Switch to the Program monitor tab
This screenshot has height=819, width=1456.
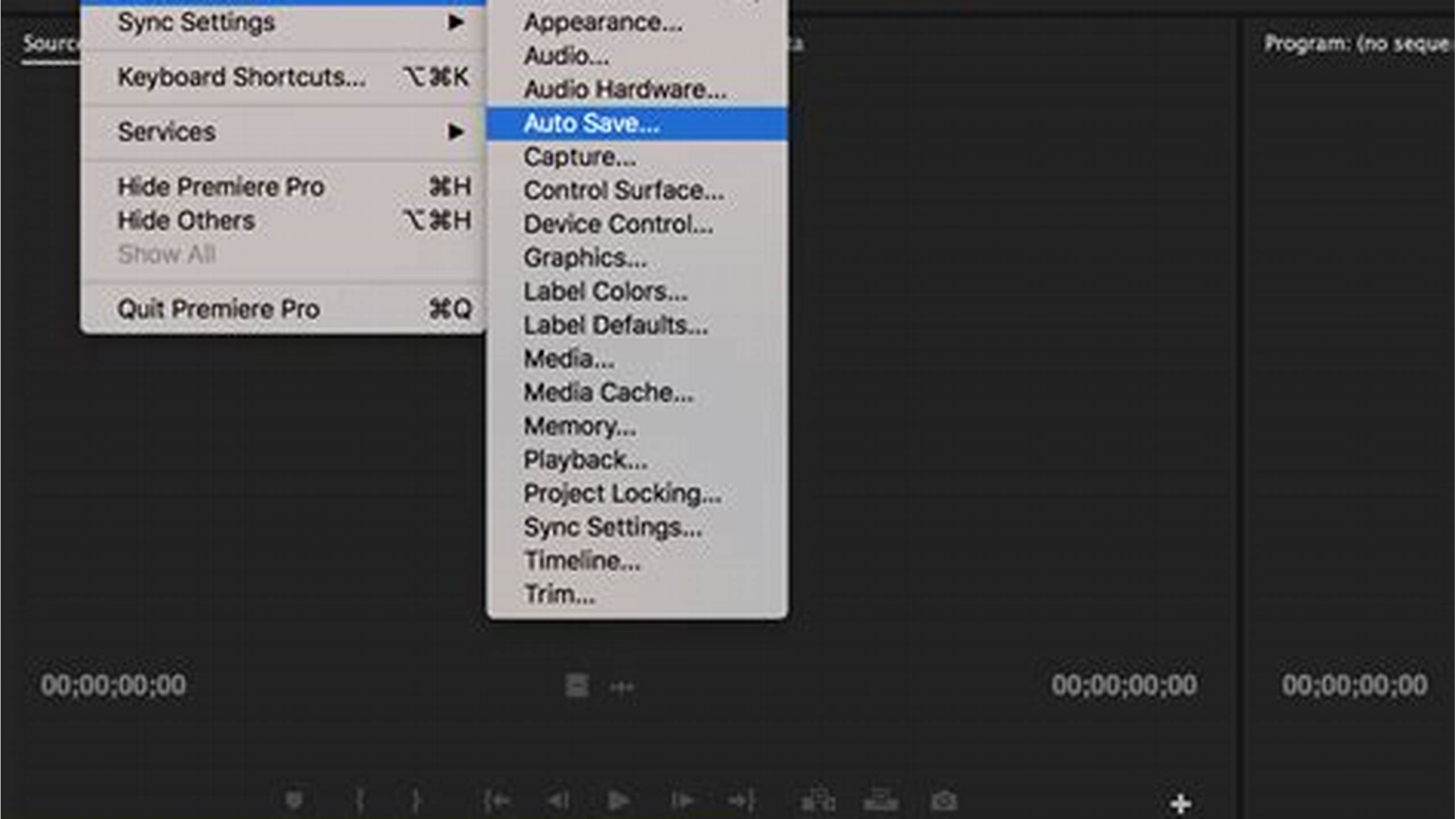coord(1359,44)
